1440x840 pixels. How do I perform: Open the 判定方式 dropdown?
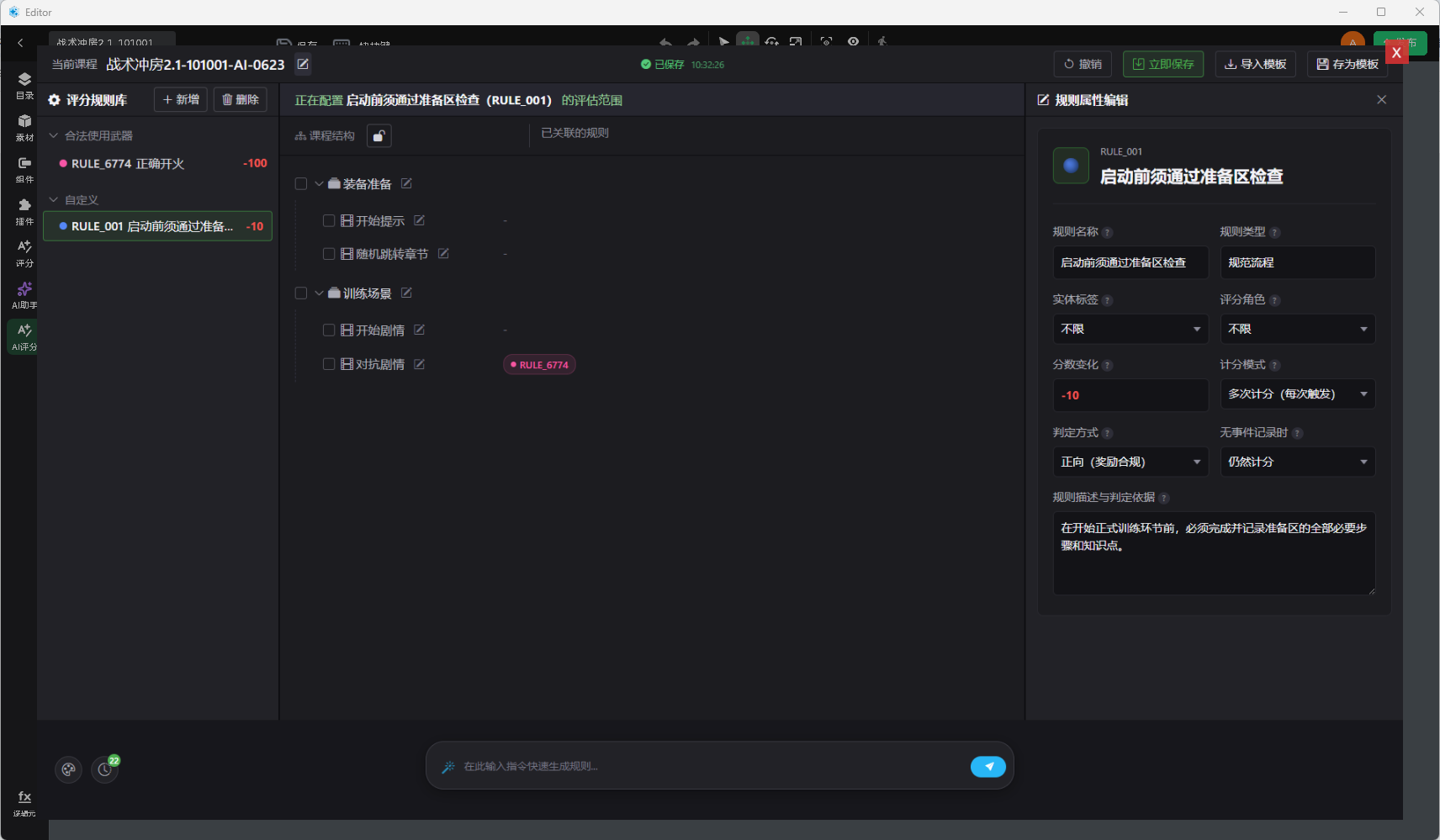[1130, 462]
